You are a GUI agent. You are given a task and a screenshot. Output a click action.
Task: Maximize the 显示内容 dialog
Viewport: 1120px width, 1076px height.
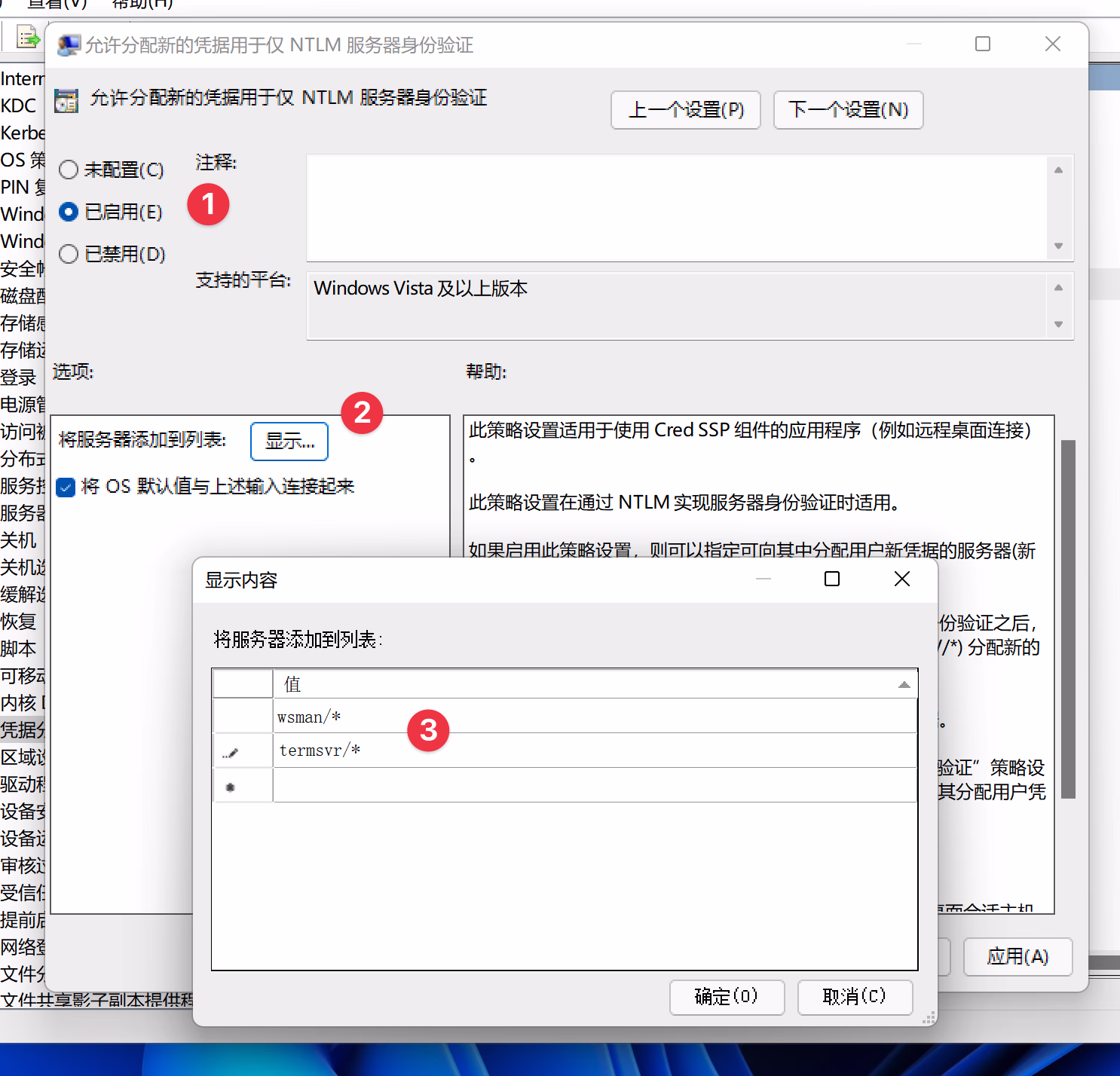click(831, 579)
